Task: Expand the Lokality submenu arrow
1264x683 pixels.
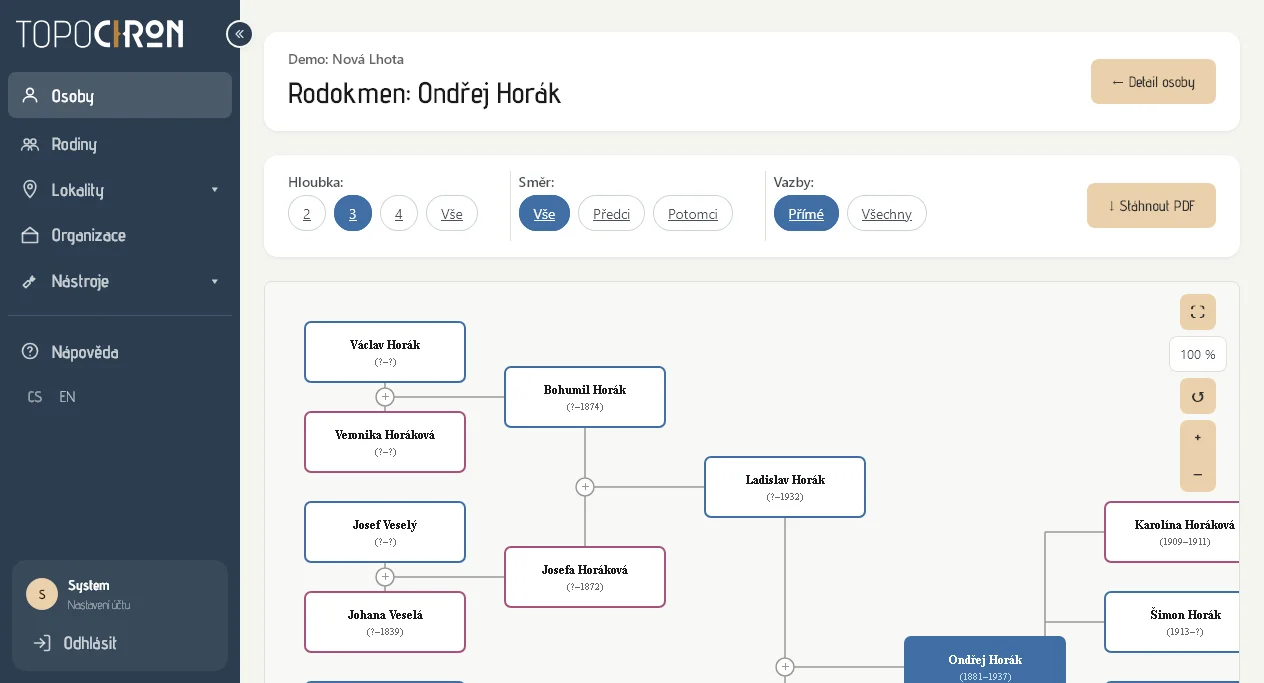Action: point(214,190)
